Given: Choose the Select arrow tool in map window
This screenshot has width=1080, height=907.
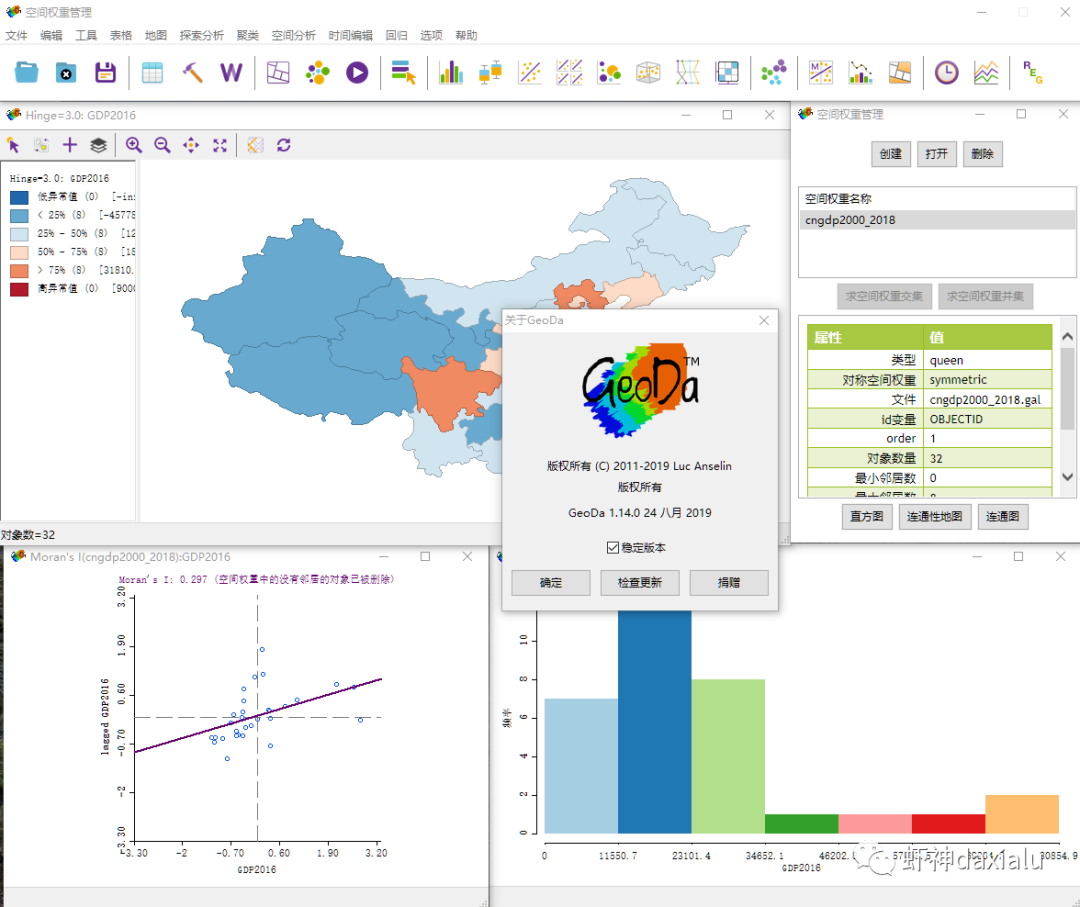Looking at the screenshot, I should [x=13, y=145].
